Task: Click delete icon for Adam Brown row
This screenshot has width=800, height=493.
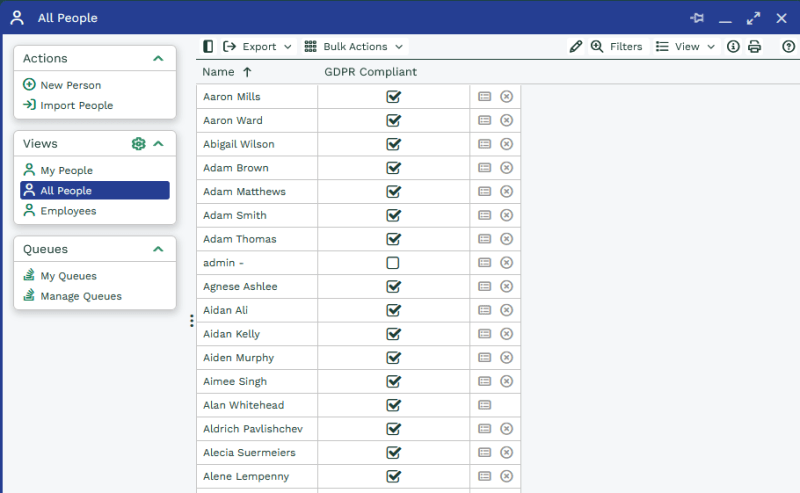Action: (x=506, y=168)
